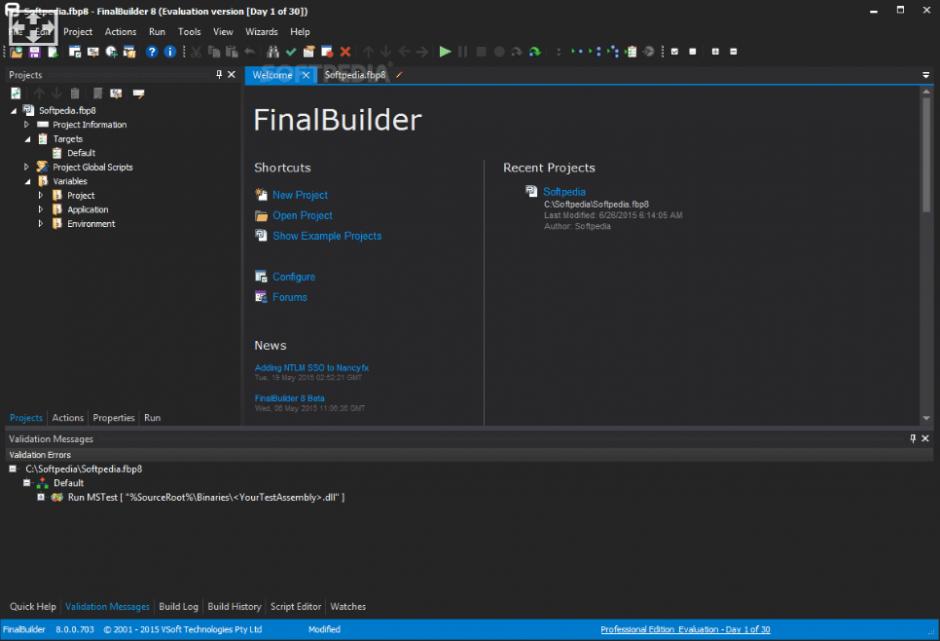Expand the Application variables node

(x=41, y=209)
